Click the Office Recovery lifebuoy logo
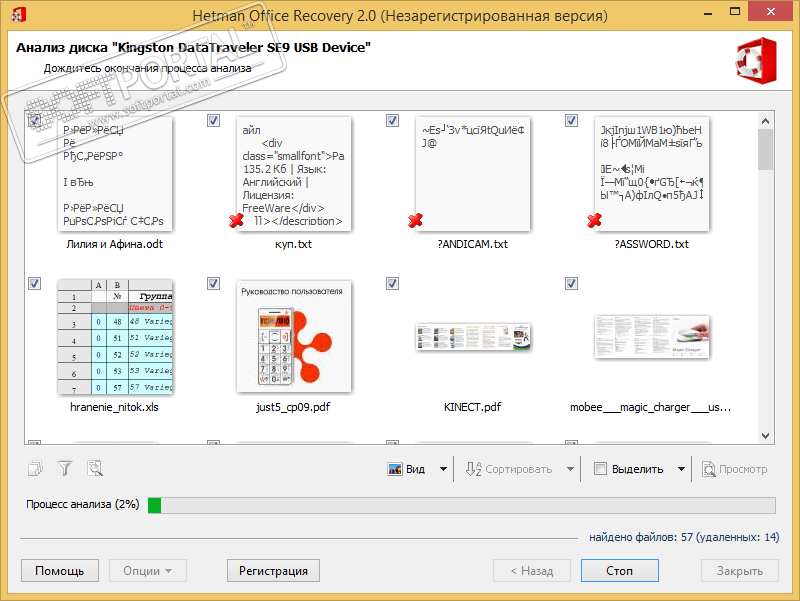Image resolution: width=800 pixels, height=601 pixels. 757,60
